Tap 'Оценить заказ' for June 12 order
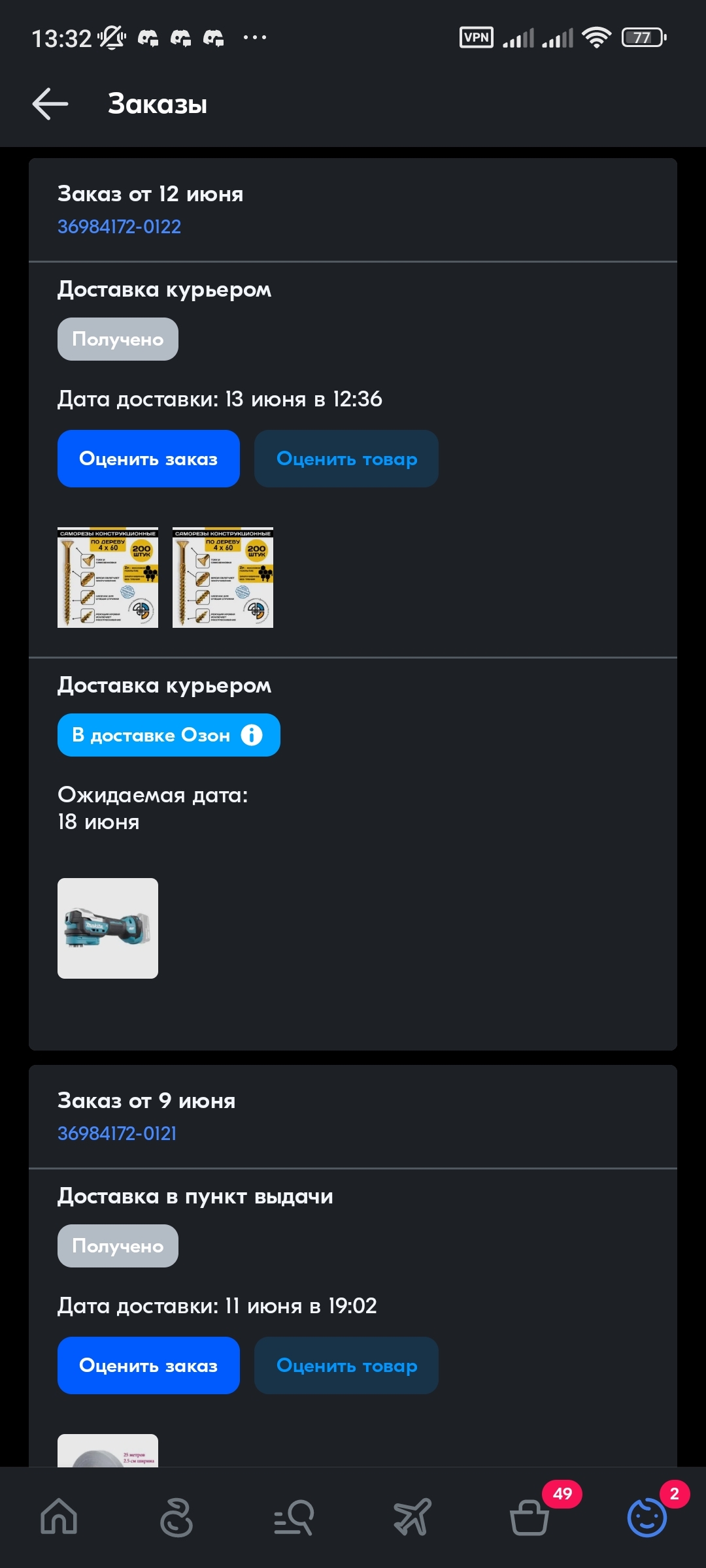 pos(148,459)
